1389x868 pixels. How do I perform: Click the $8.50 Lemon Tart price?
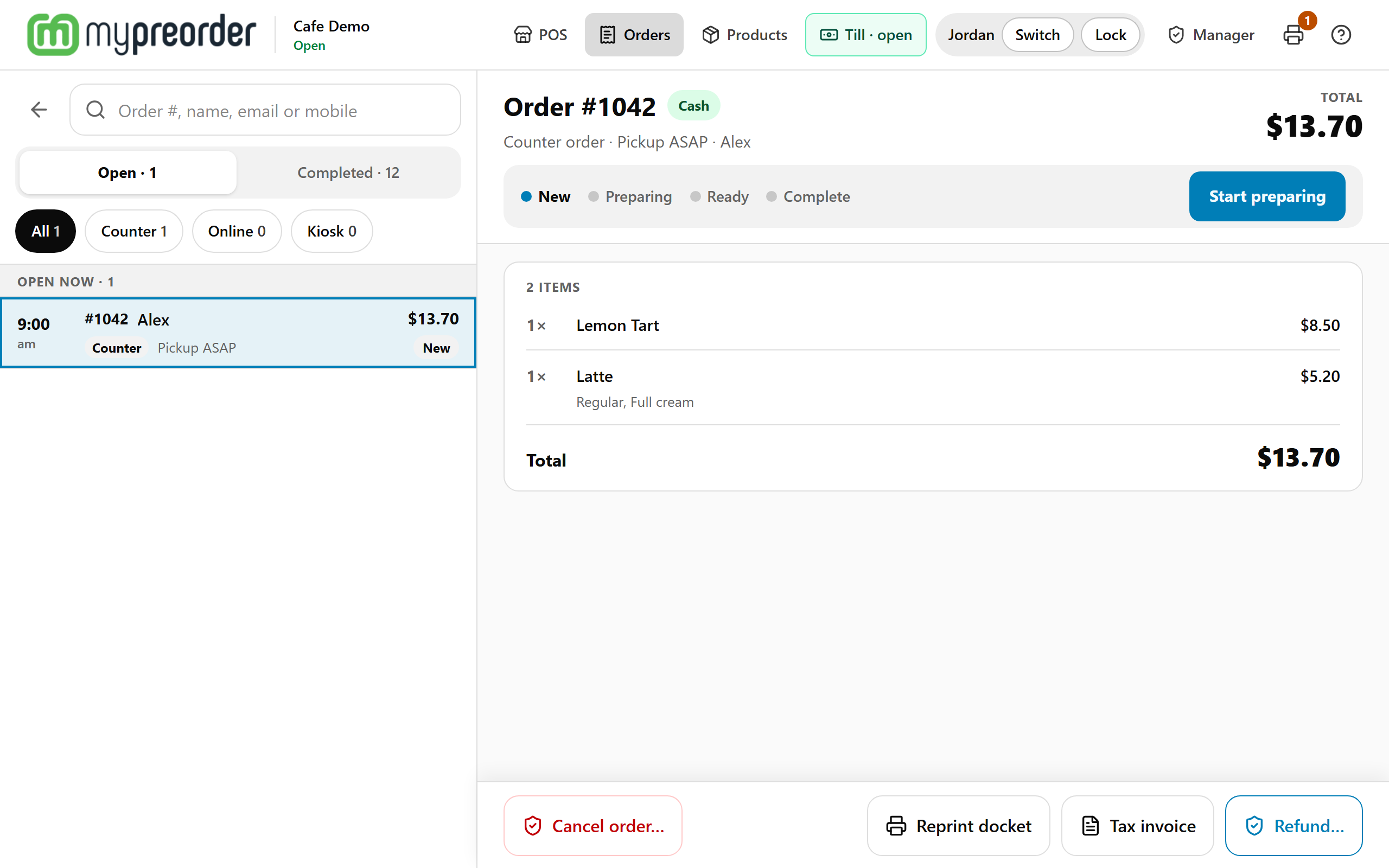click(1320, 325)
